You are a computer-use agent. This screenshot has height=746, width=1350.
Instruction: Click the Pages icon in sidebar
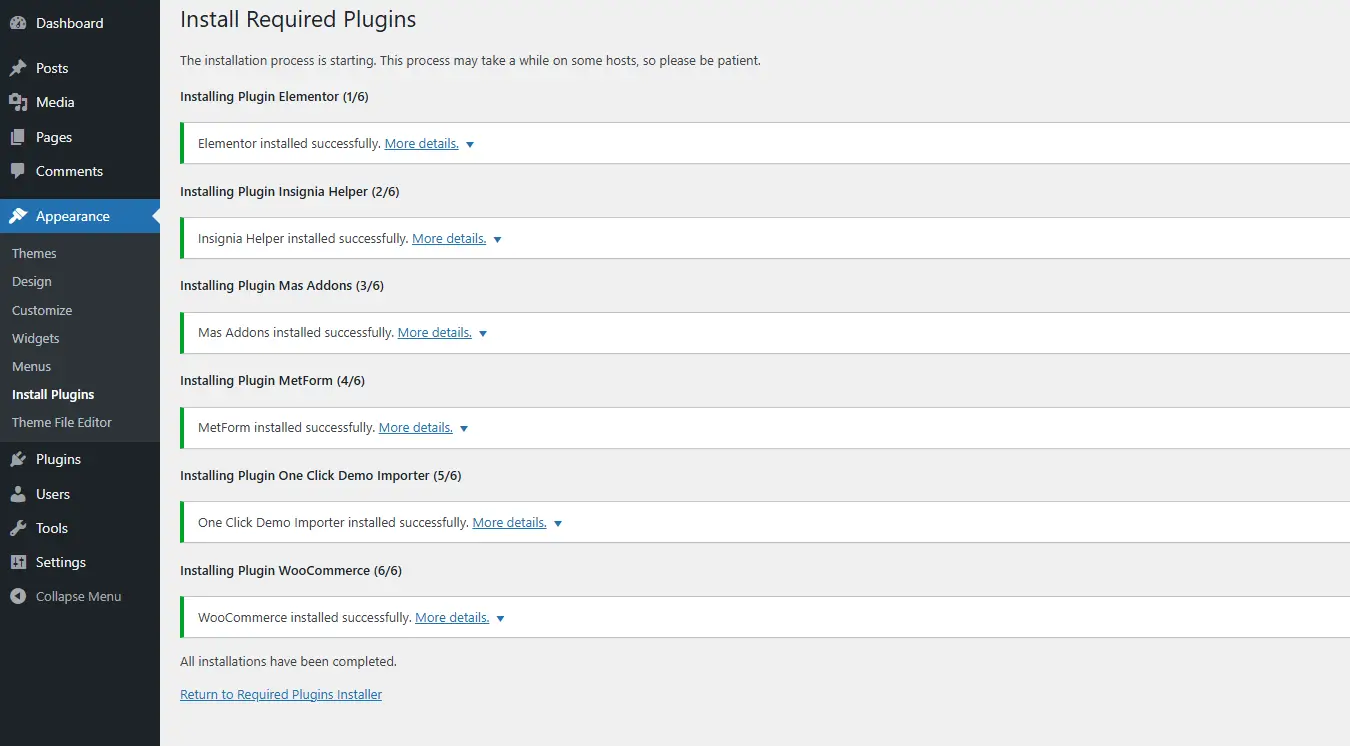click(18, 137)
